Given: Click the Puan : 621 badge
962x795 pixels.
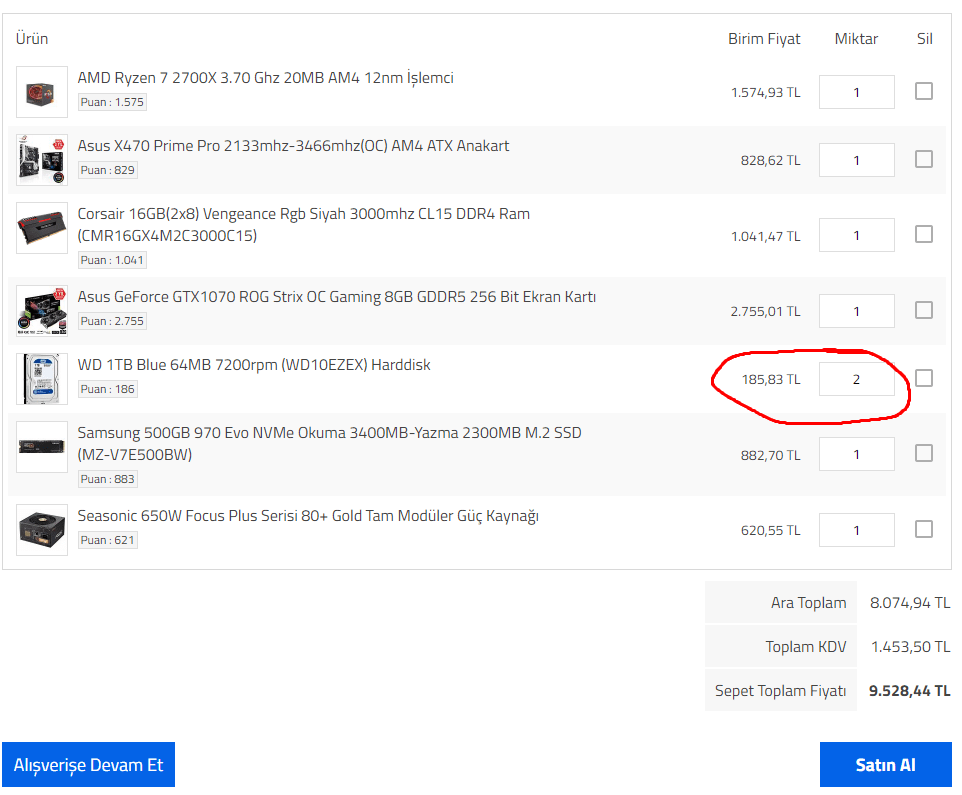Looking at the screenshot, I should [x=107, y=540].
